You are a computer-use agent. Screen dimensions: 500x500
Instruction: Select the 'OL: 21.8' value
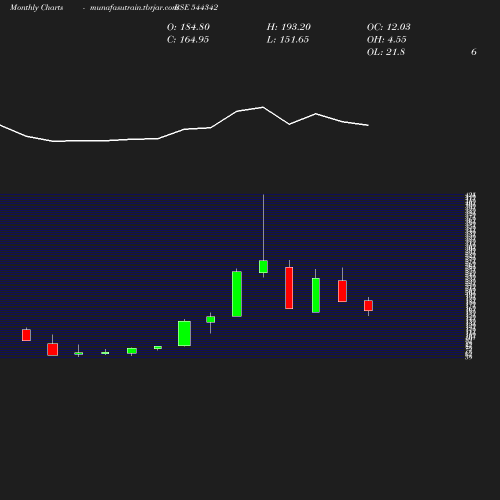point(386,52)
